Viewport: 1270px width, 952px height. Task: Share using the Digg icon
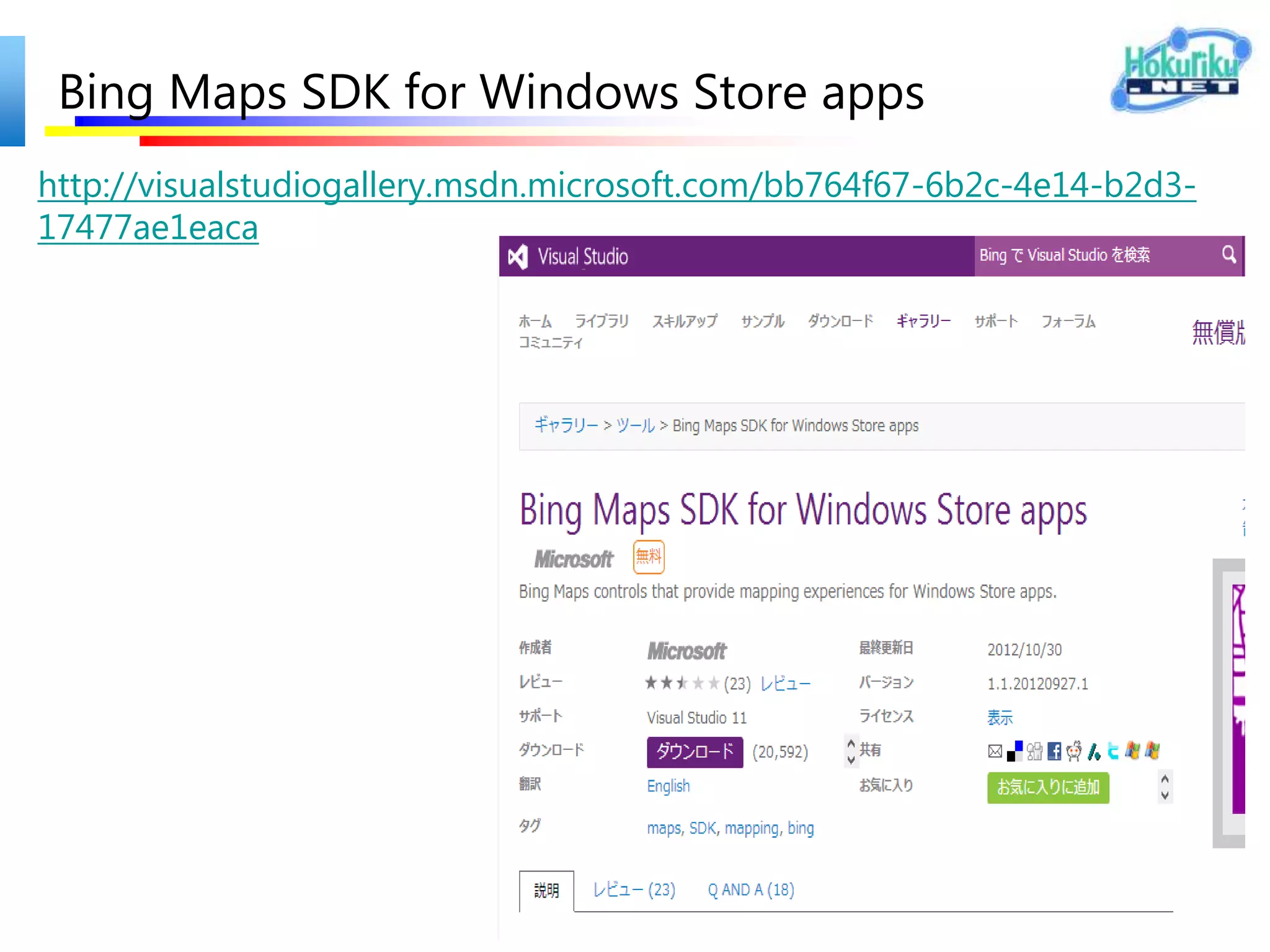[x=1034, y=751]
